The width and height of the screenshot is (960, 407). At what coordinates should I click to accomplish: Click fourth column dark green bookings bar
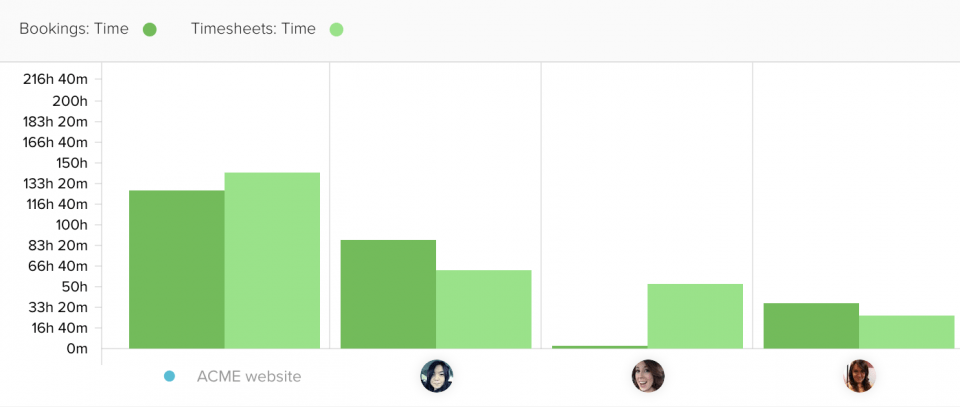(x=811, y=326)
